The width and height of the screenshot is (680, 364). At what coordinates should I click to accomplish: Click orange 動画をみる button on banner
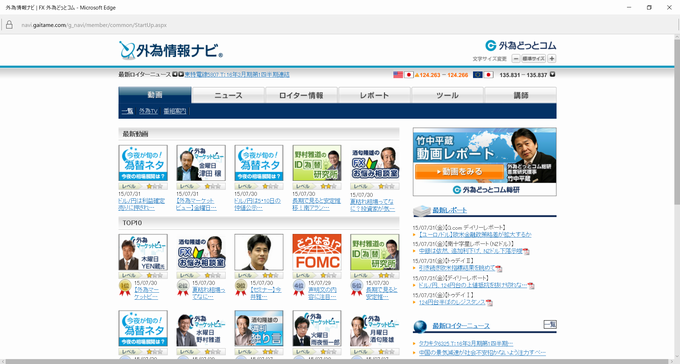click(x=459, y=172)
